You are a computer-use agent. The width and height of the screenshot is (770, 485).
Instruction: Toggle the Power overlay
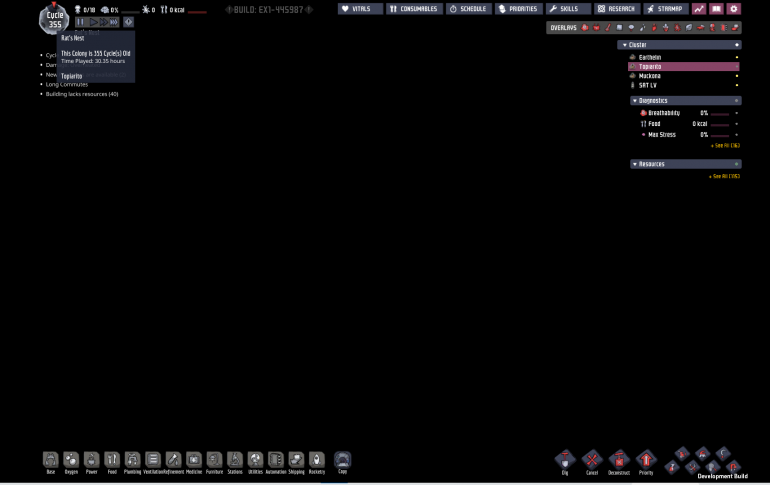tap(596, 27)
